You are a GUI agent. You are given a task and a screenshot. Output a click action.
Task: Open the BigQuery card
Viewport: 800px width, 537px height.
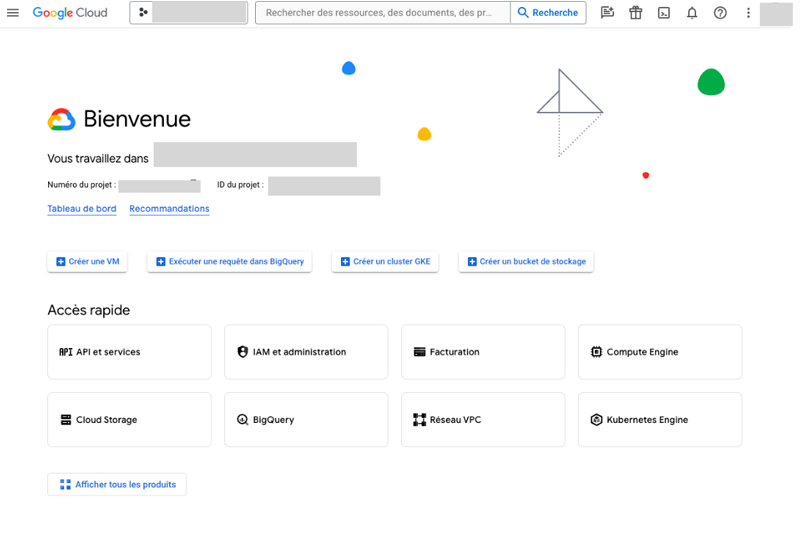306,420
